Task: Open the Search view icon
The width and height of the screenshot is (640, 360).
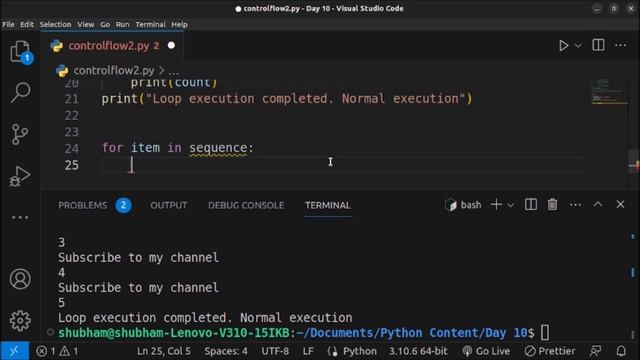Action: click(x=20, y=92)
